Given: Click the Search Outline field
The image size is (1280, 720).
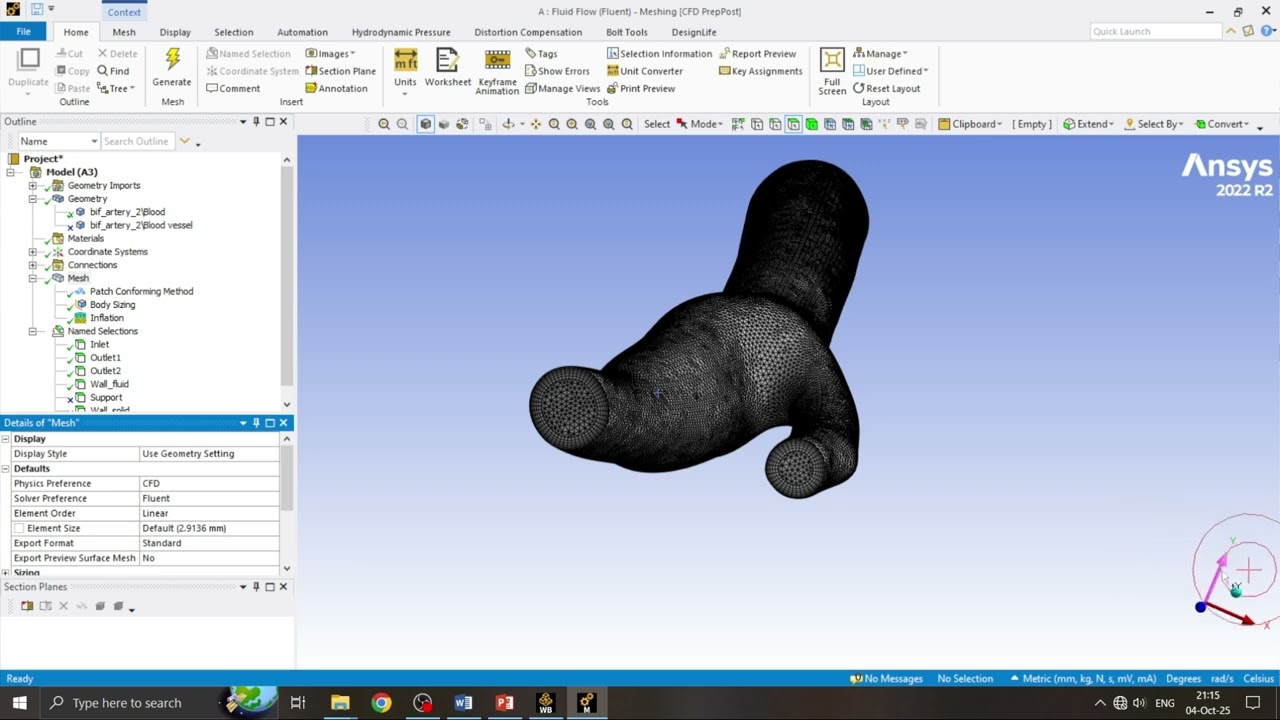Looking at the screenshot, I should coord(137,142).
